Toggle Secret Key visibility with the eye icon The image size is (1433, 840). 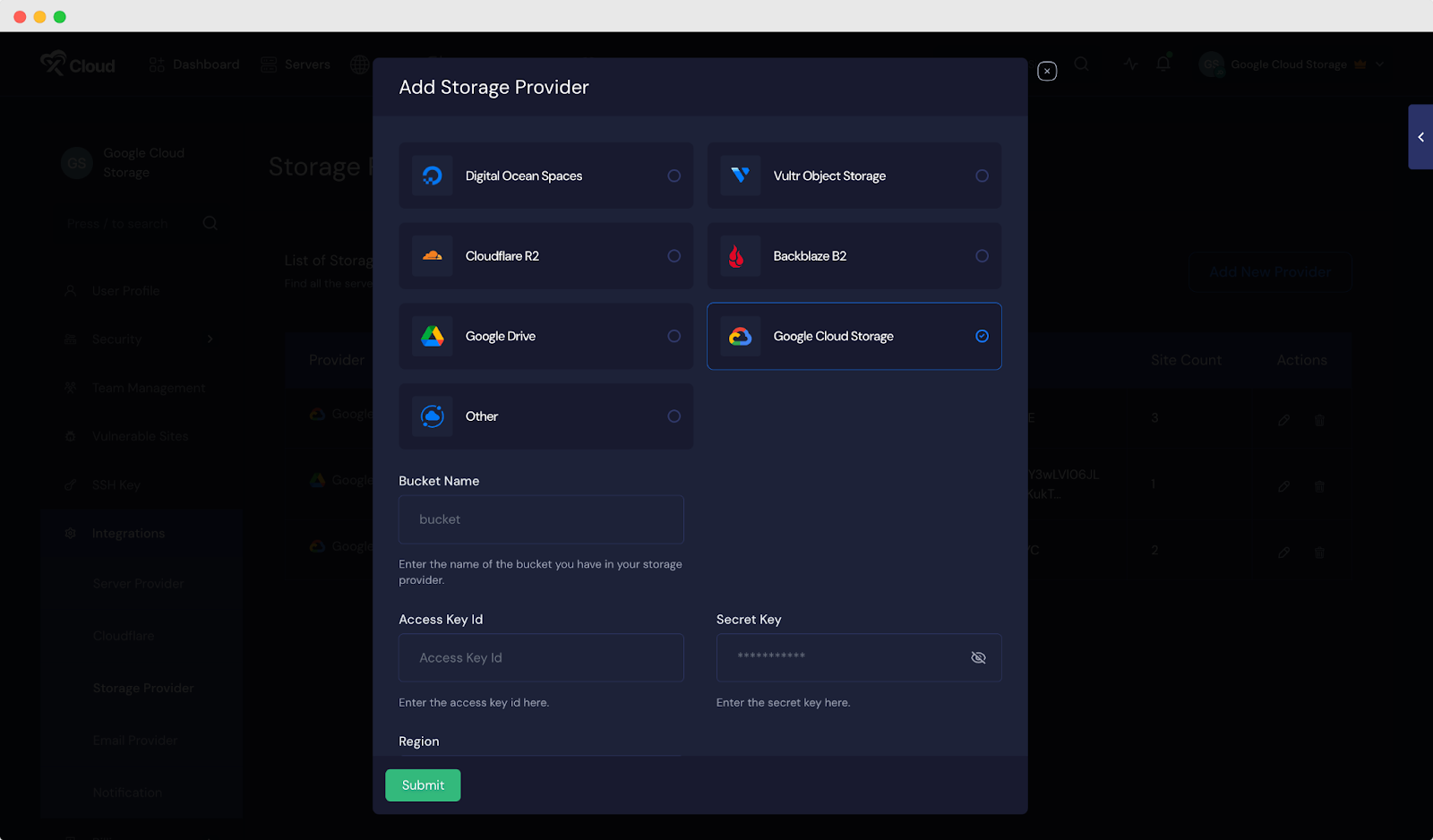(x=978, y=657)
